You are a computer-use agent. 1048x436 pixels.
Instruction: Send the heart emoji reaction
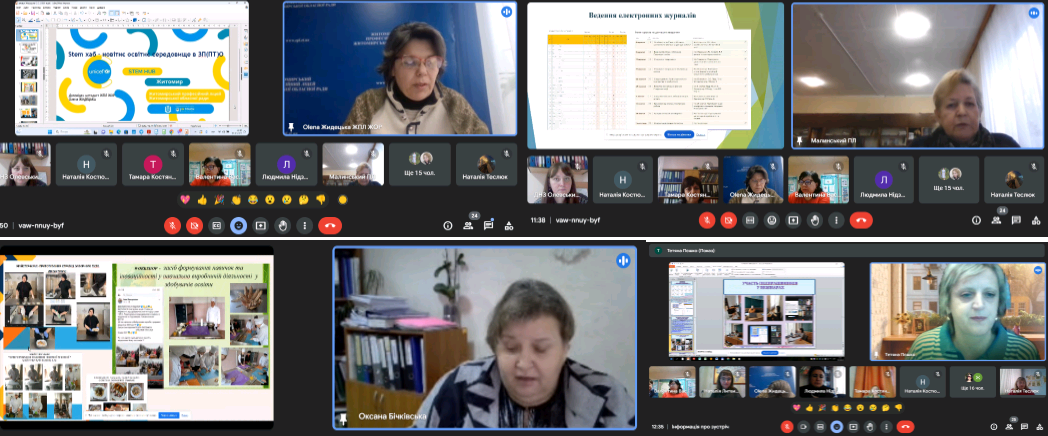[184, 199]
